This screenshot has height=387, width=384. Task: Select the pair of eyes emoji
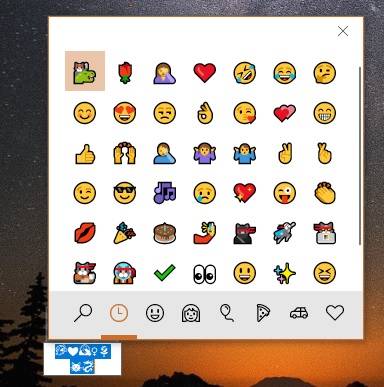205,274
